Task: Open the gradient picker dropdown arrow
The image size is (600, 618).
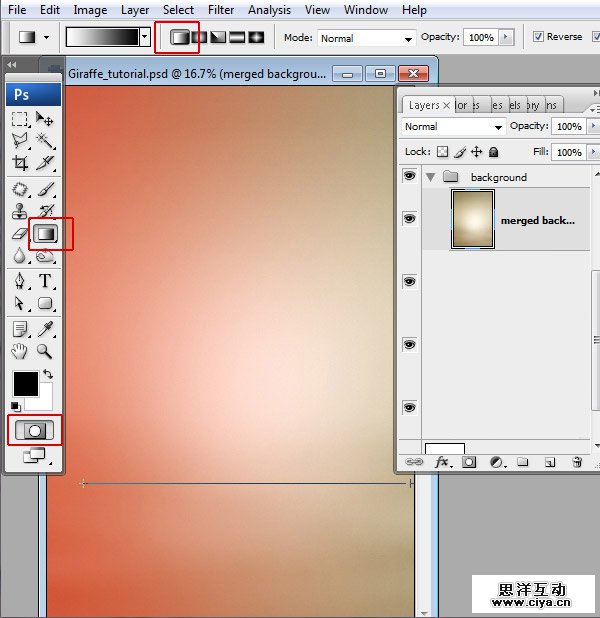Action: click(146, 37)
